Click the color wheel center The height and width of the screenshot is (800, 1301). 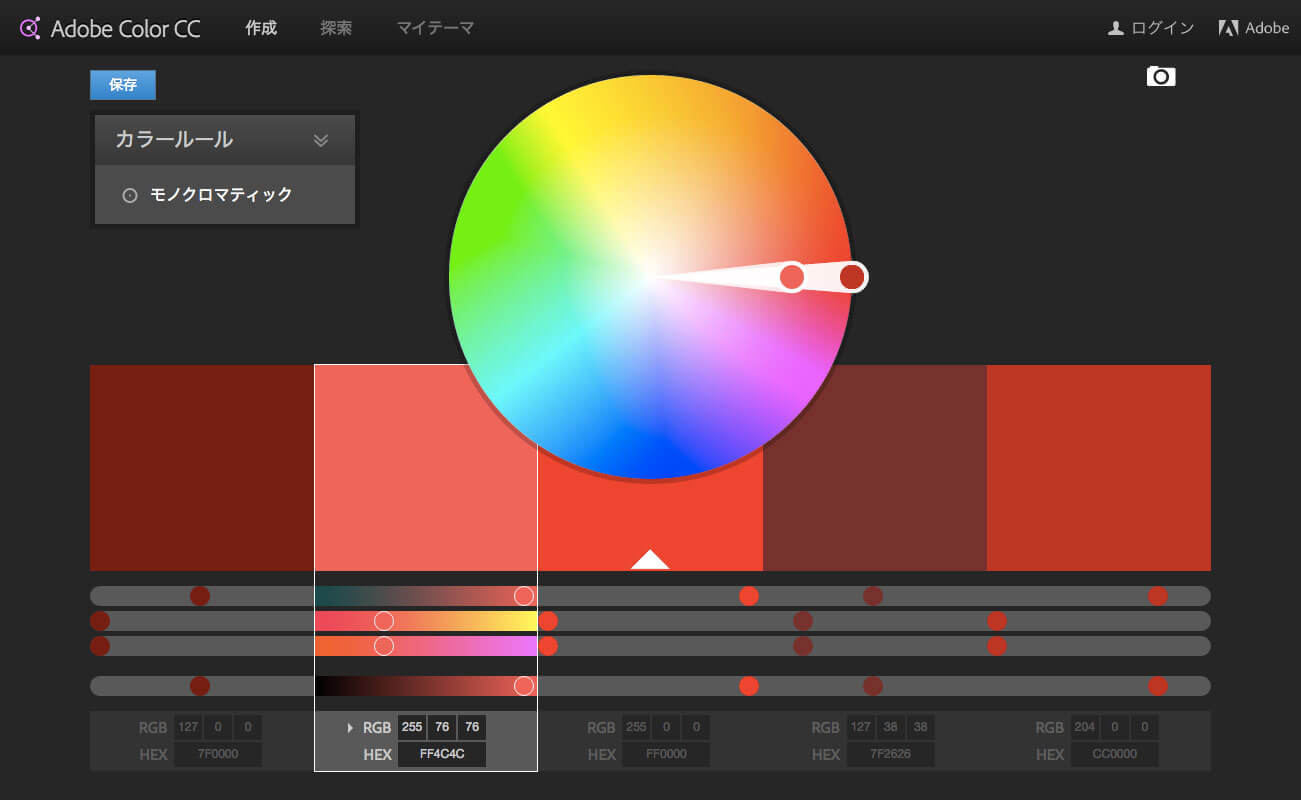[x=650, y=277]
